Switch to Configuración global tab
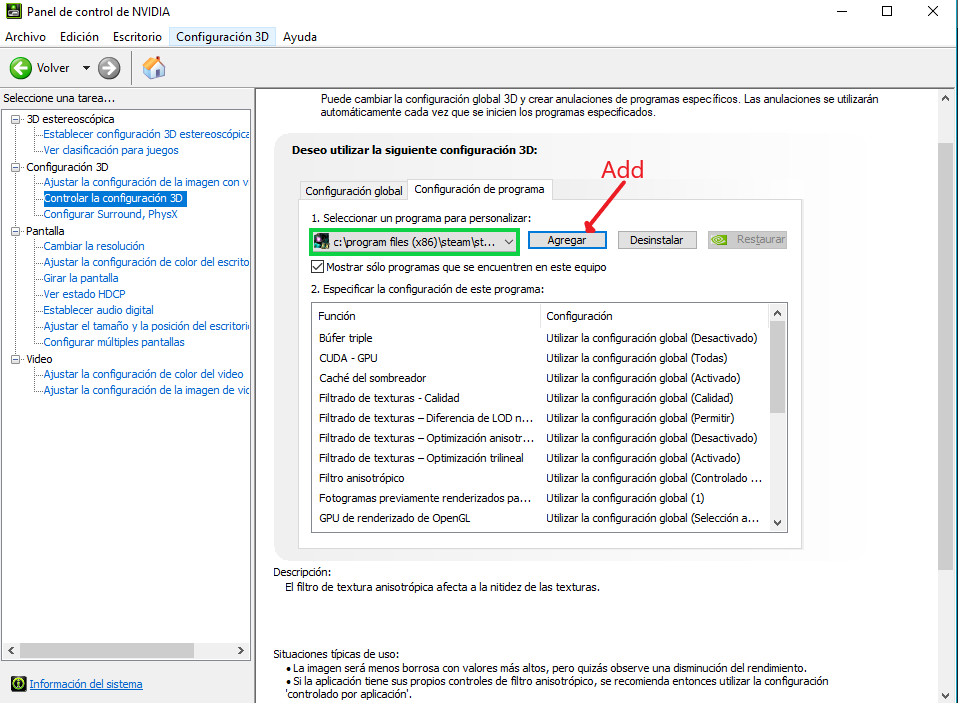 point(354,191)
